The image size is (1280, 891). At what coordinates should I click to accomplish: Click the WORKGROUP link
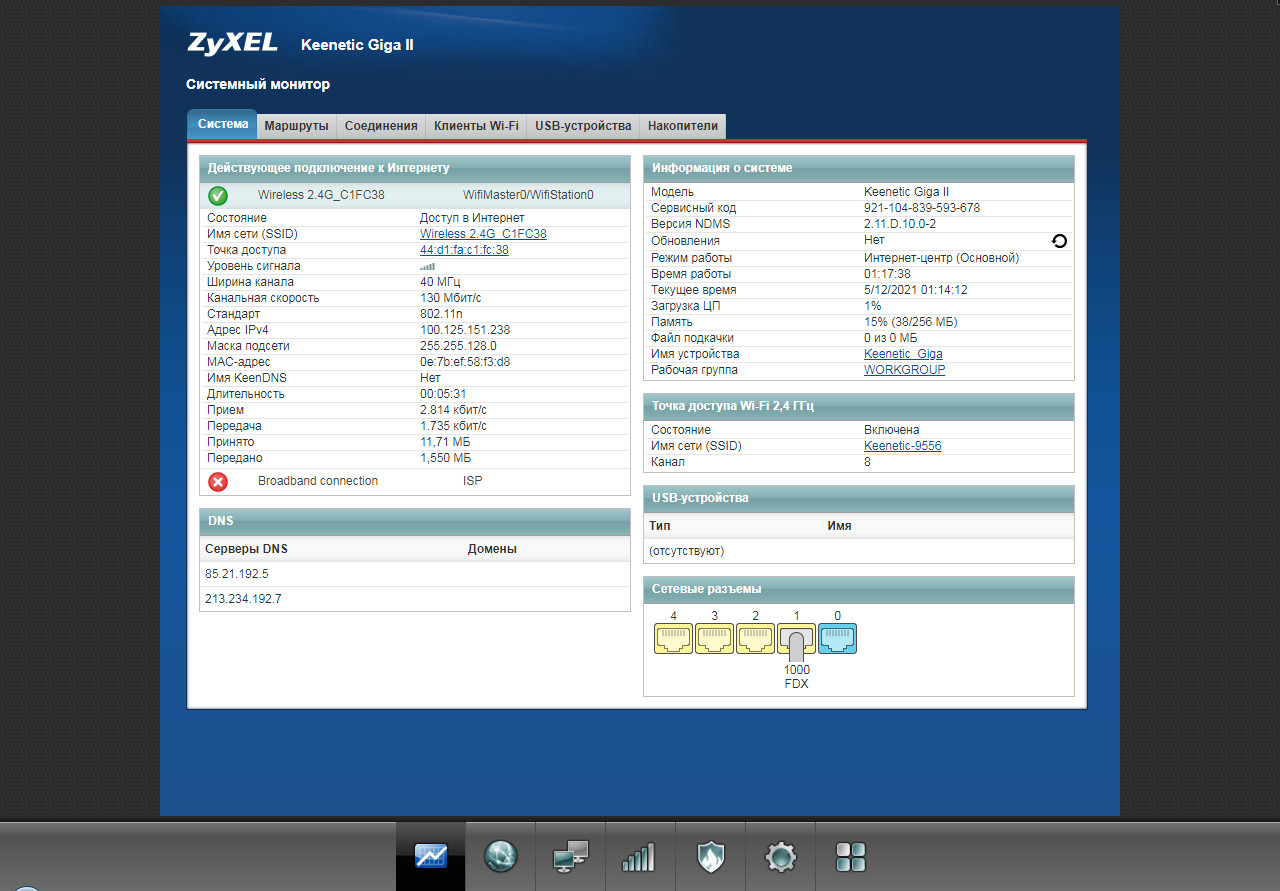click(904, 370)
